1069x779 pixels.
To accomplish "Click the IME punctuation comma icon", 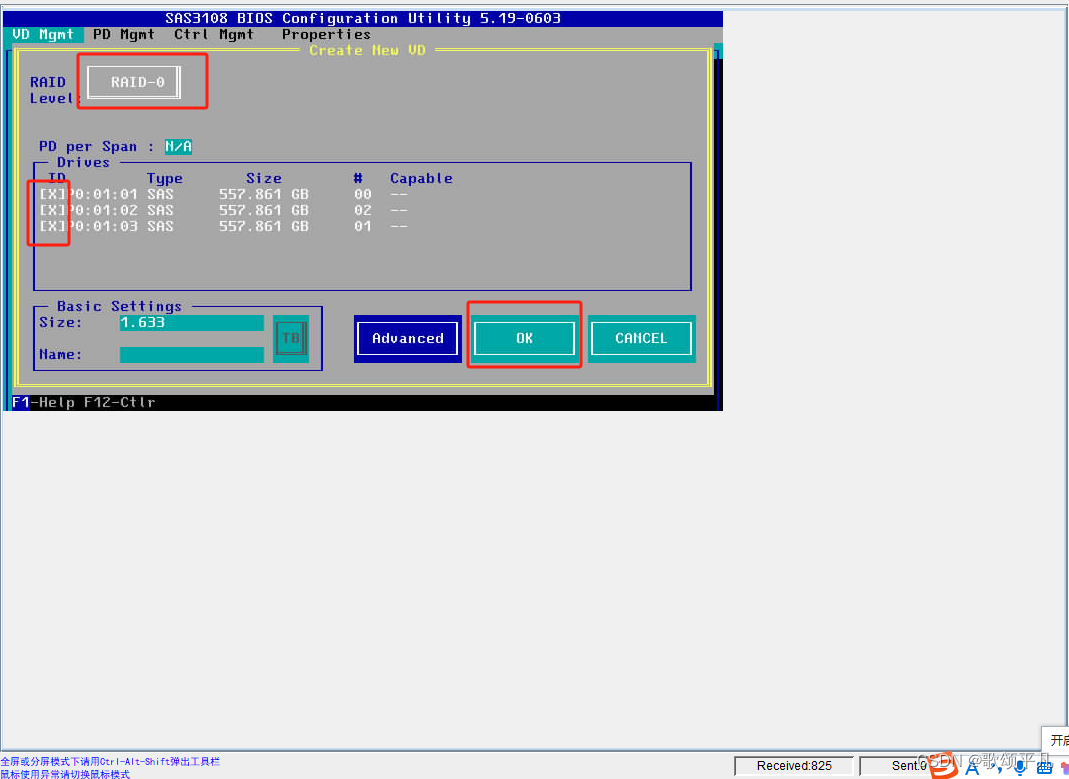I will pyautogui.click(x=995, y=770).
